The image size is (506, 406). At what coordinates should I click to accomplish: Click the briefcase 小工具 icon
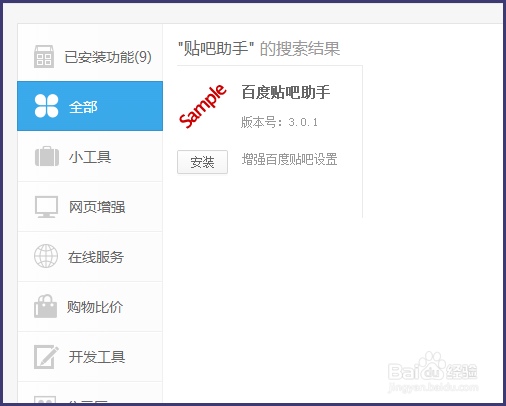coord(47,156)
